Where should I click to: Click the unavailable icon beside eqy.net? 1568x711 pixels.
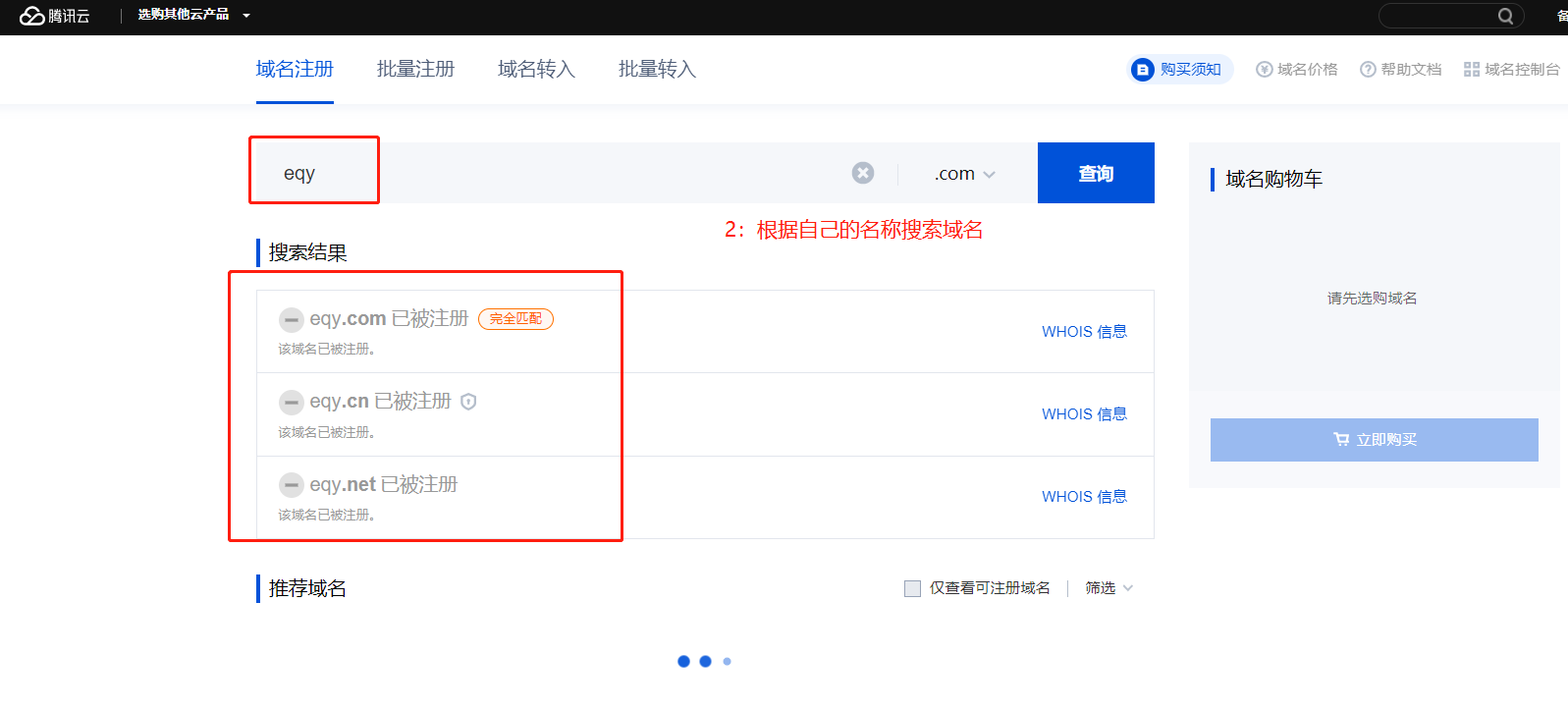[291, 485]
